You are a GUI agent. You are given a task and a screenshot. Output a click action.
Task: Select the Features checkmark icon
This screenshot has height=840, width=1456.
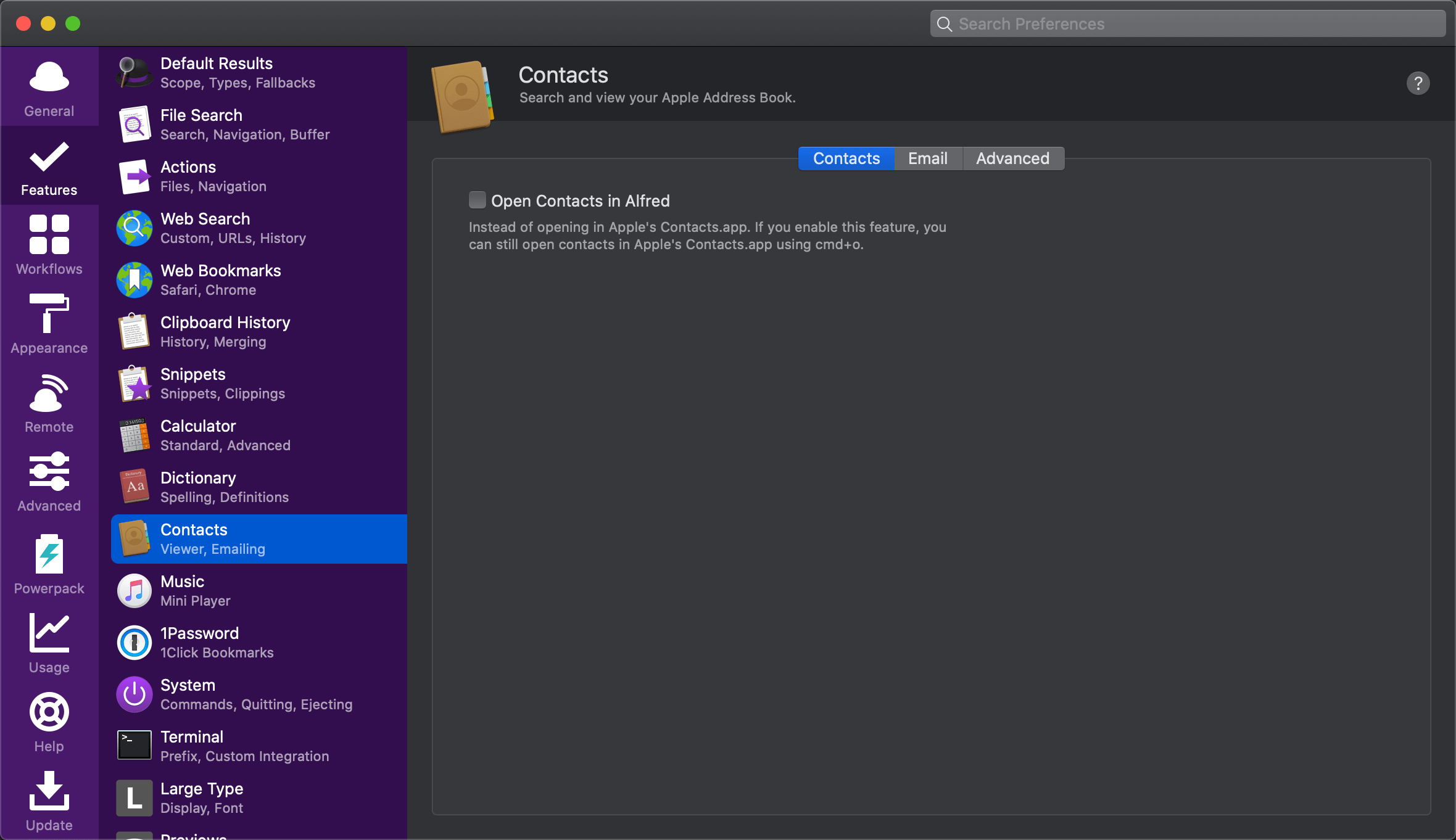(49, 157)
